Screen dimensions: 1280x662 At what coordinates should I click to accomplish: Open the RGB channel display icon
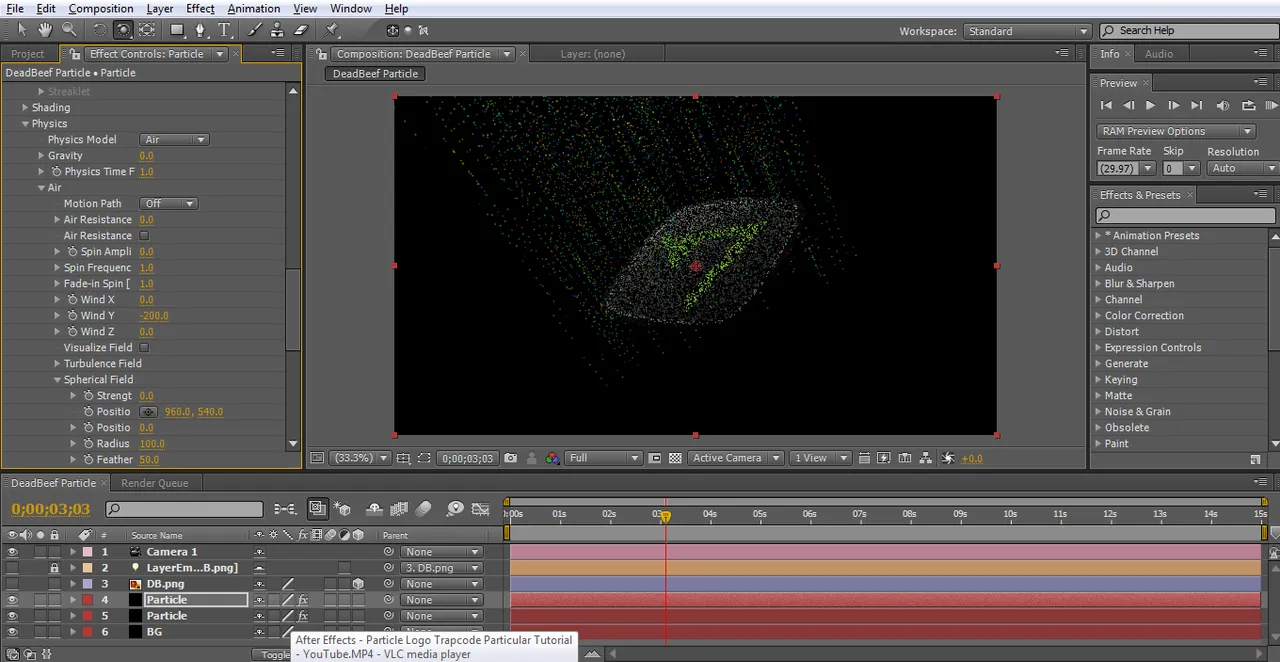pyautogui.click(x=552, y=458)
